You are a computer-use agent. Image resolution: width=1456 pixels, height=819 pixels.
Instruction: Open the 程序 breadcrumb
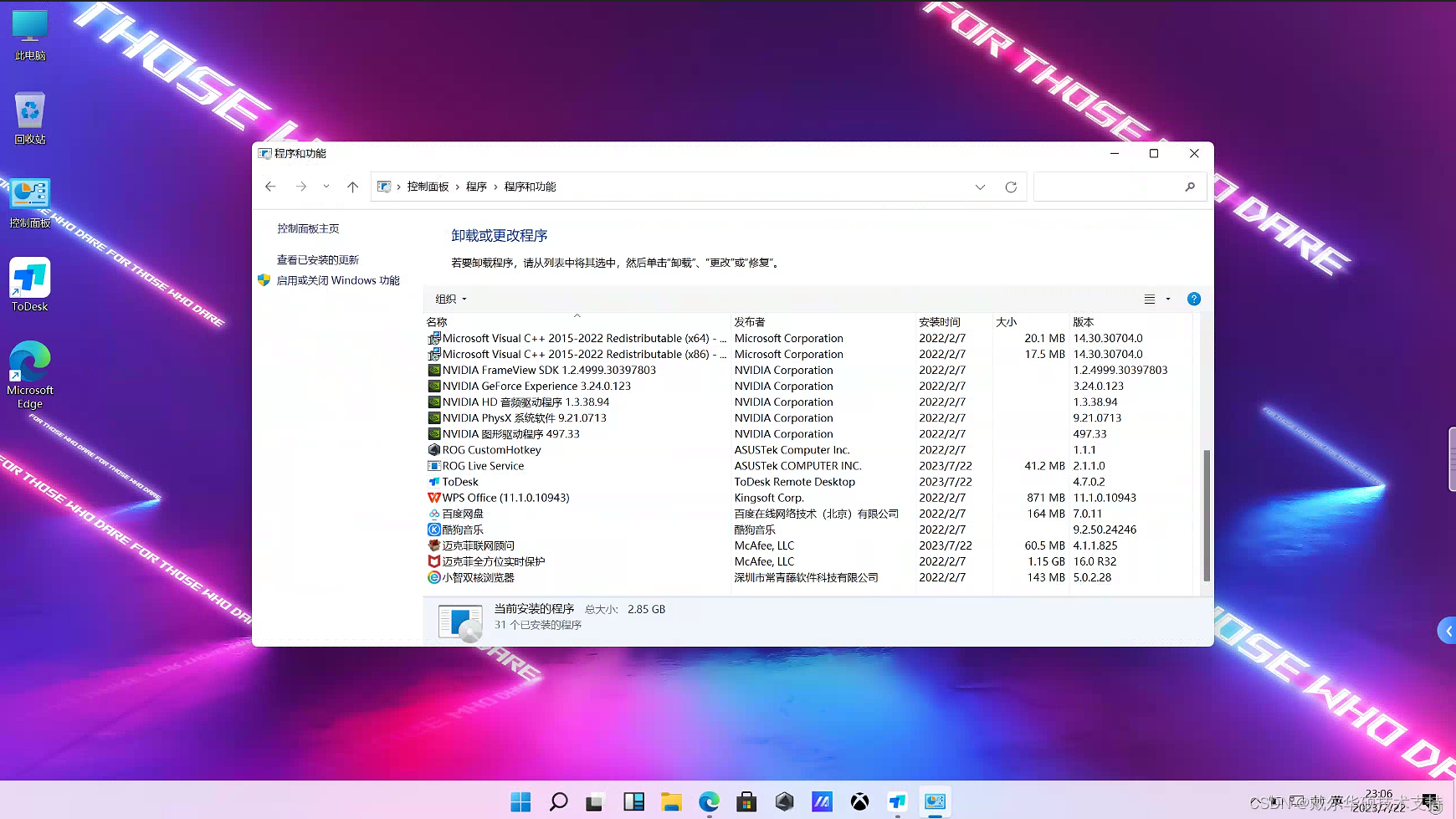(476, 187)
